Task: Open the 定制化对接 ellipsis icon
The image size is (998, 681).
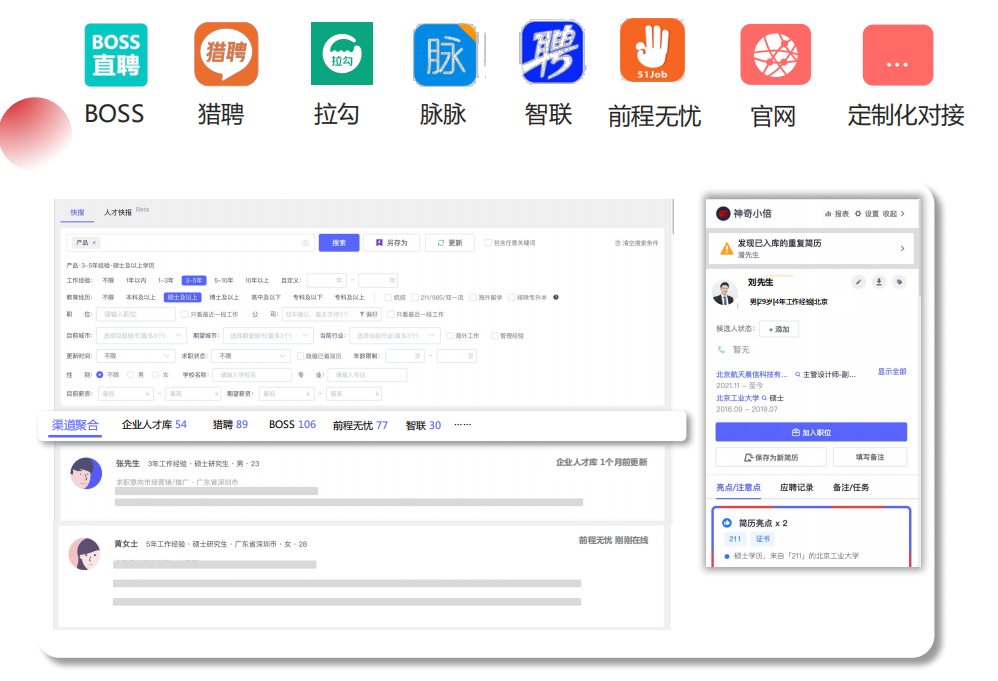Action: coord(897,55)
